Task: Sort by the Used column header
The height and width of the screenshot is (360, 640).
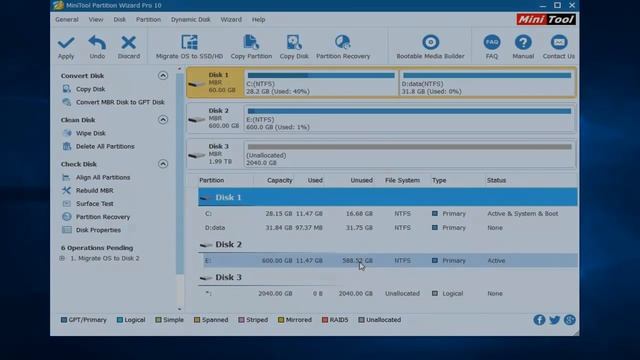Action: [315, 180]
